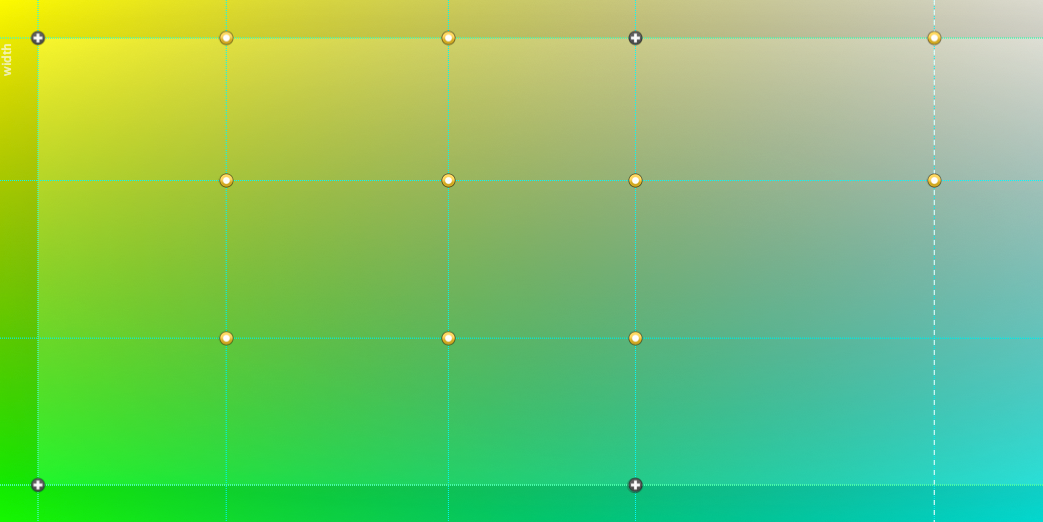This screenshot has width=1043, height=522.
Task: Select yellow node on second line, fourth column
Action: click(x=635, y=180)
